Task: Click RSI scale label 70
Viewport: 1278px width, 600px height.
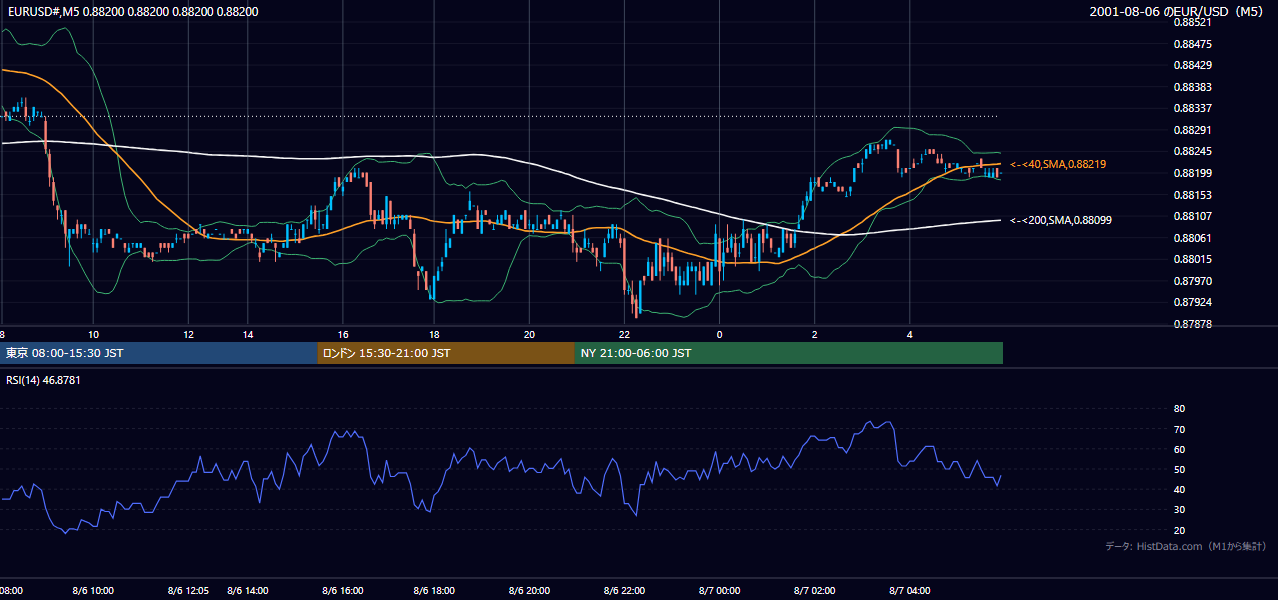Action: (x=1179, y=429)
